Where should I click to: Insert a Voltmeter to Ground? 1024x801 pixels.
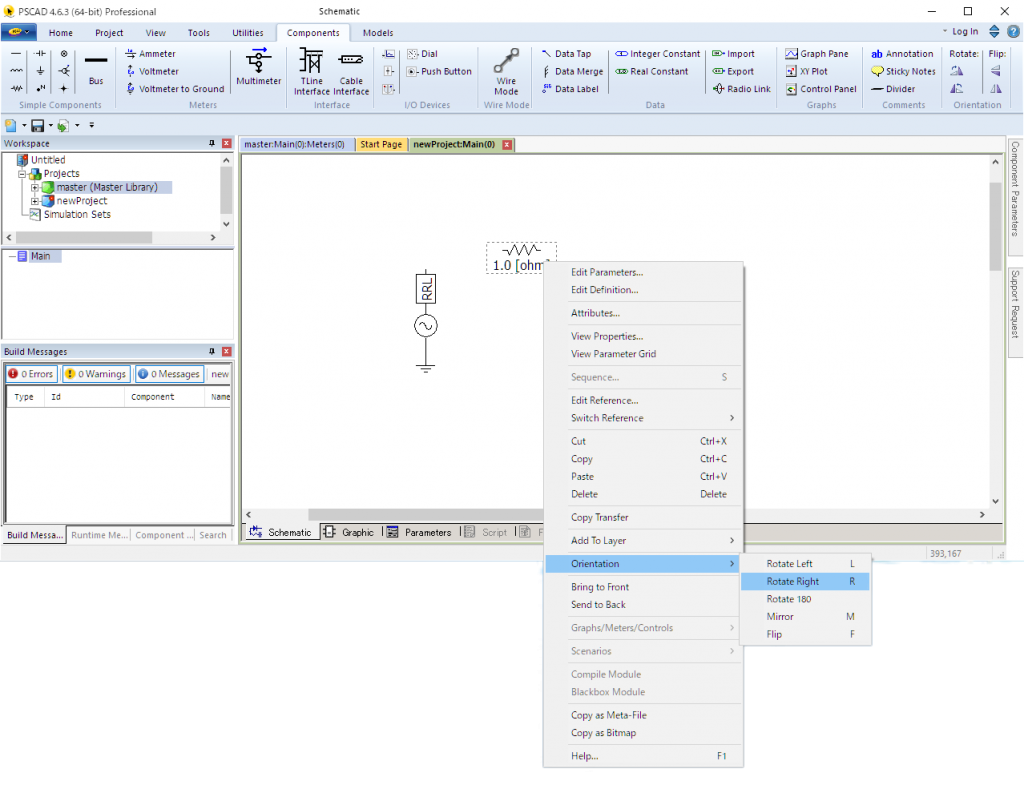pos(175,89)
